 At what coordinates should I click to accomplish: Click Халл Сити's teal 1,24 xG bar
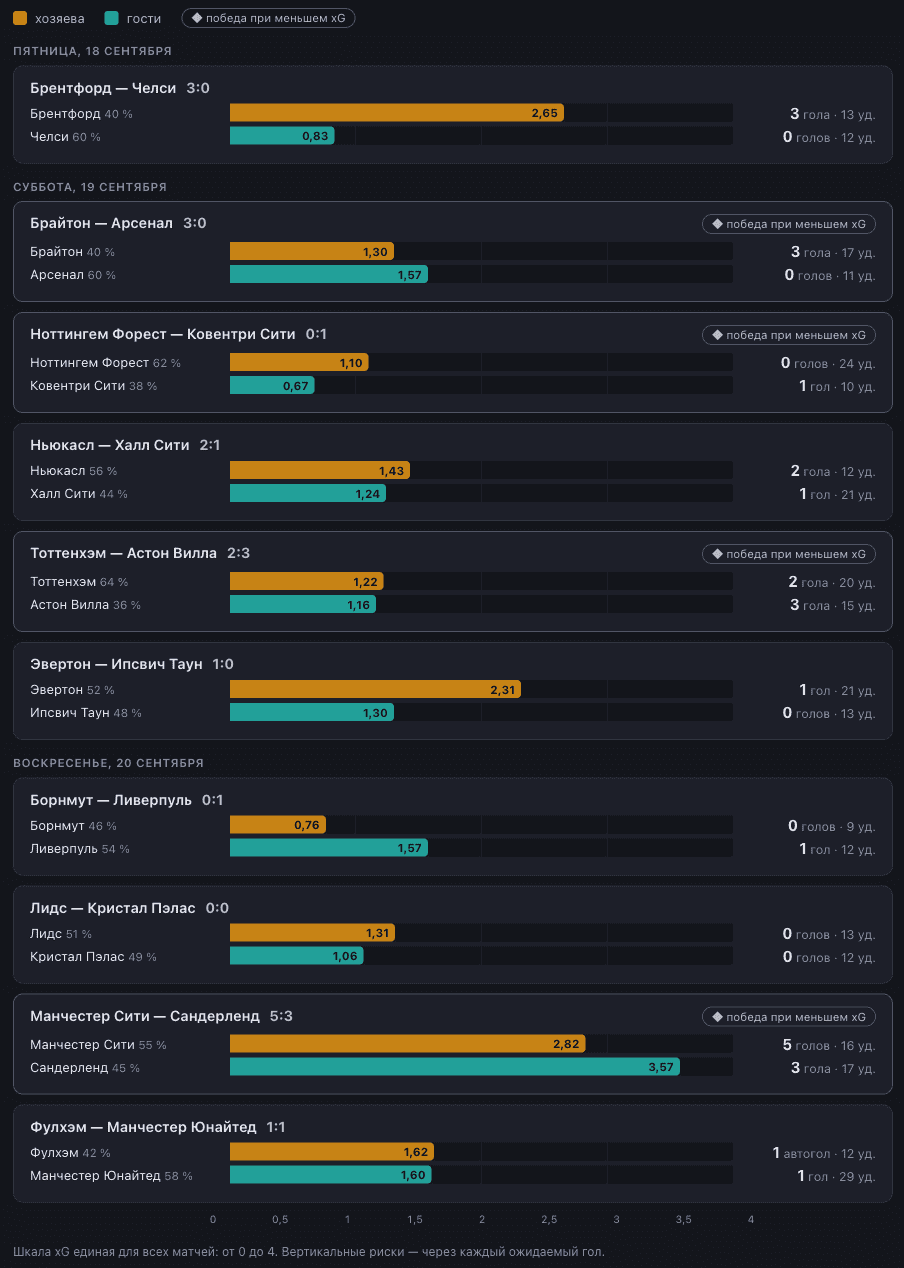[x=308, y=493]
